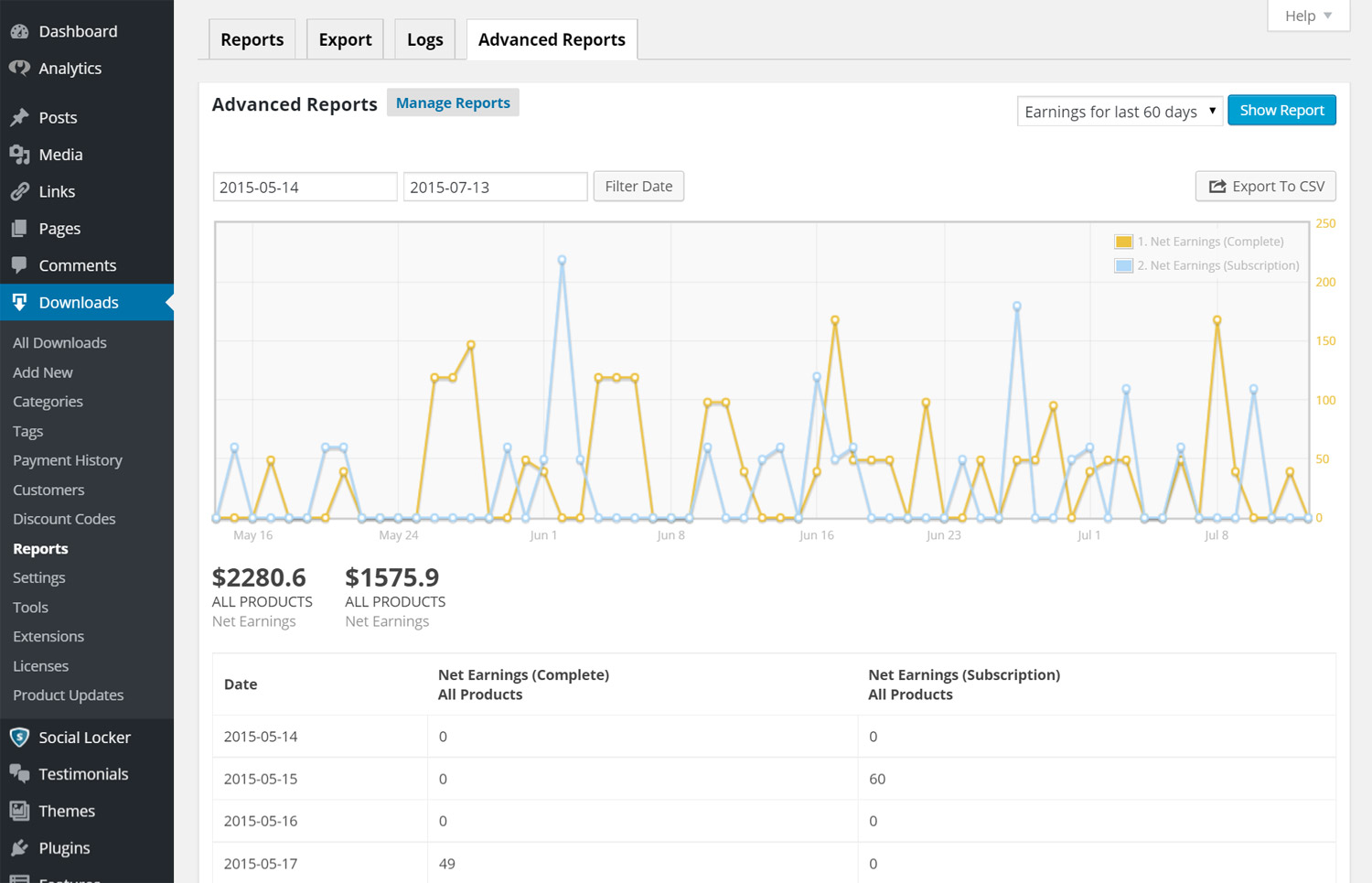Click the orange Net Earnings (Complete) legend swatch
Image resolution: width=1372 pixels, height=883 pixels.
pos(1123,242)
